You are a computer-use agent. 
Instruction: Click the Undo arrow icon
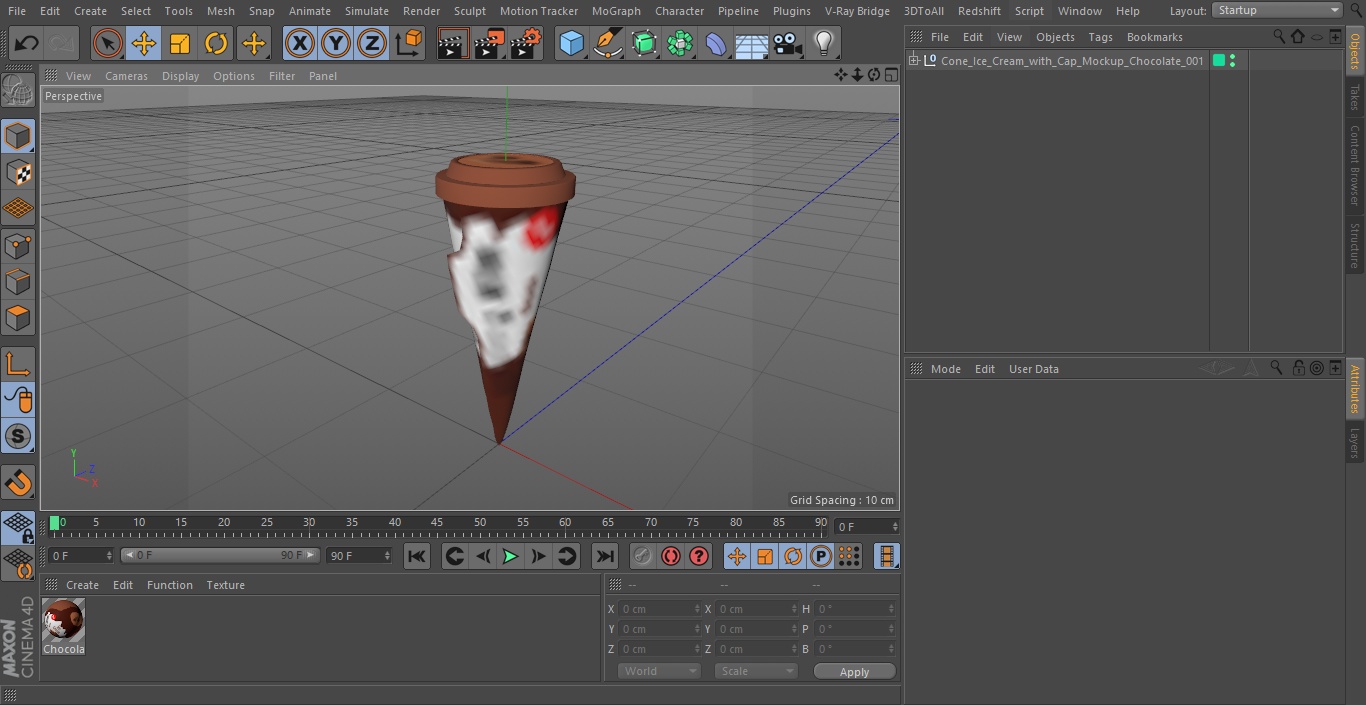(x=27, y=43)
